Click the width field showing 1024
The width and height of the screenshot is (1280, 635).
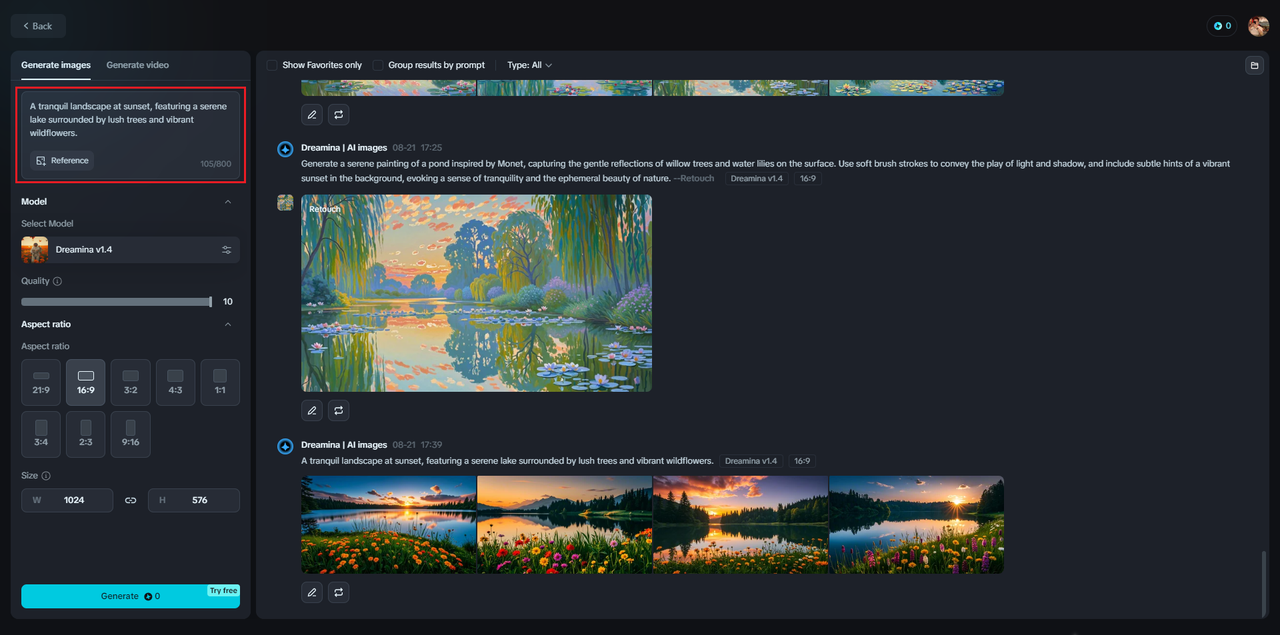point(67,500)
